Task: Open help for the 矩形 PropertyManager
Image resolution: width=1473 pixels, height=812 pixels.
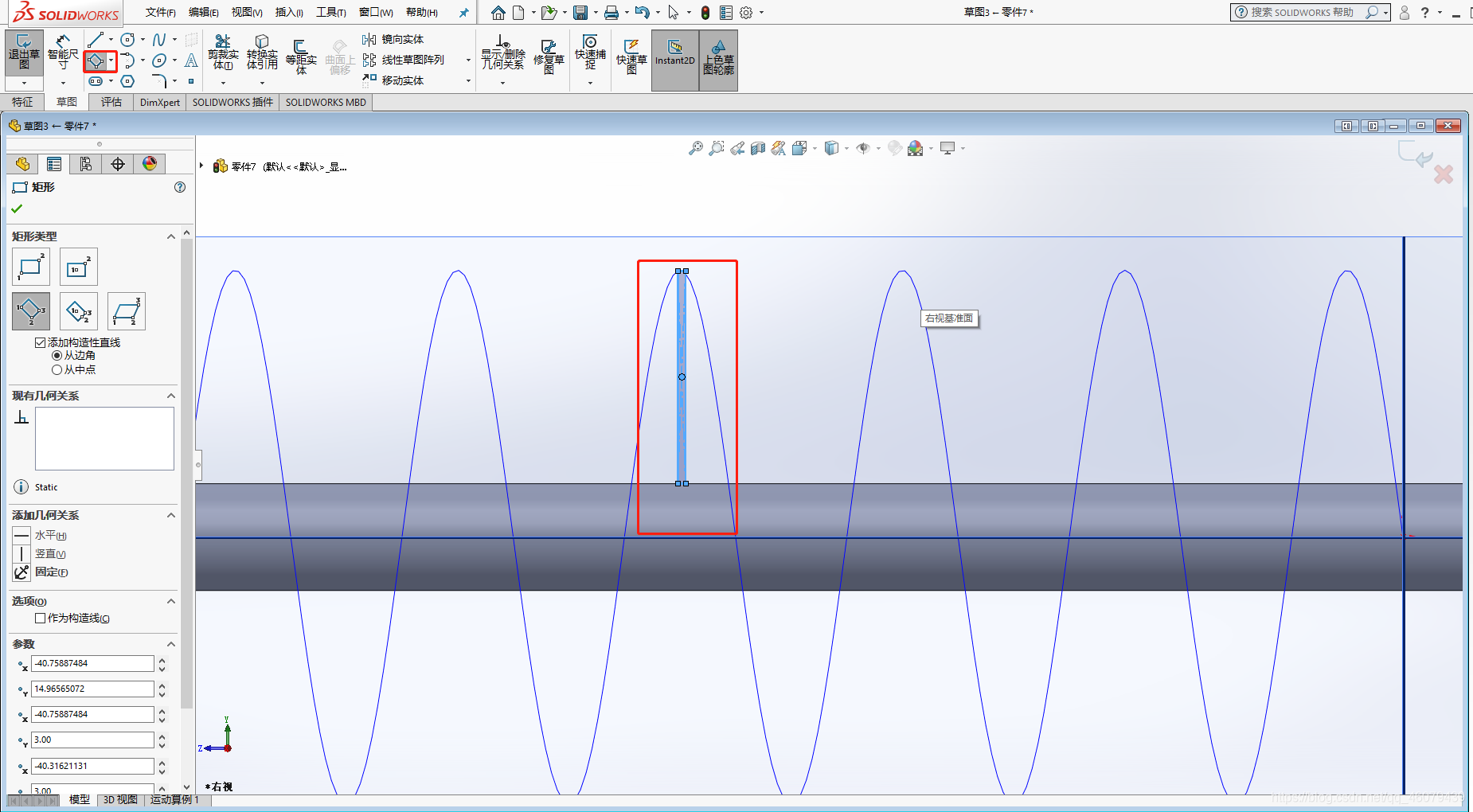Action: click(180, 187)
